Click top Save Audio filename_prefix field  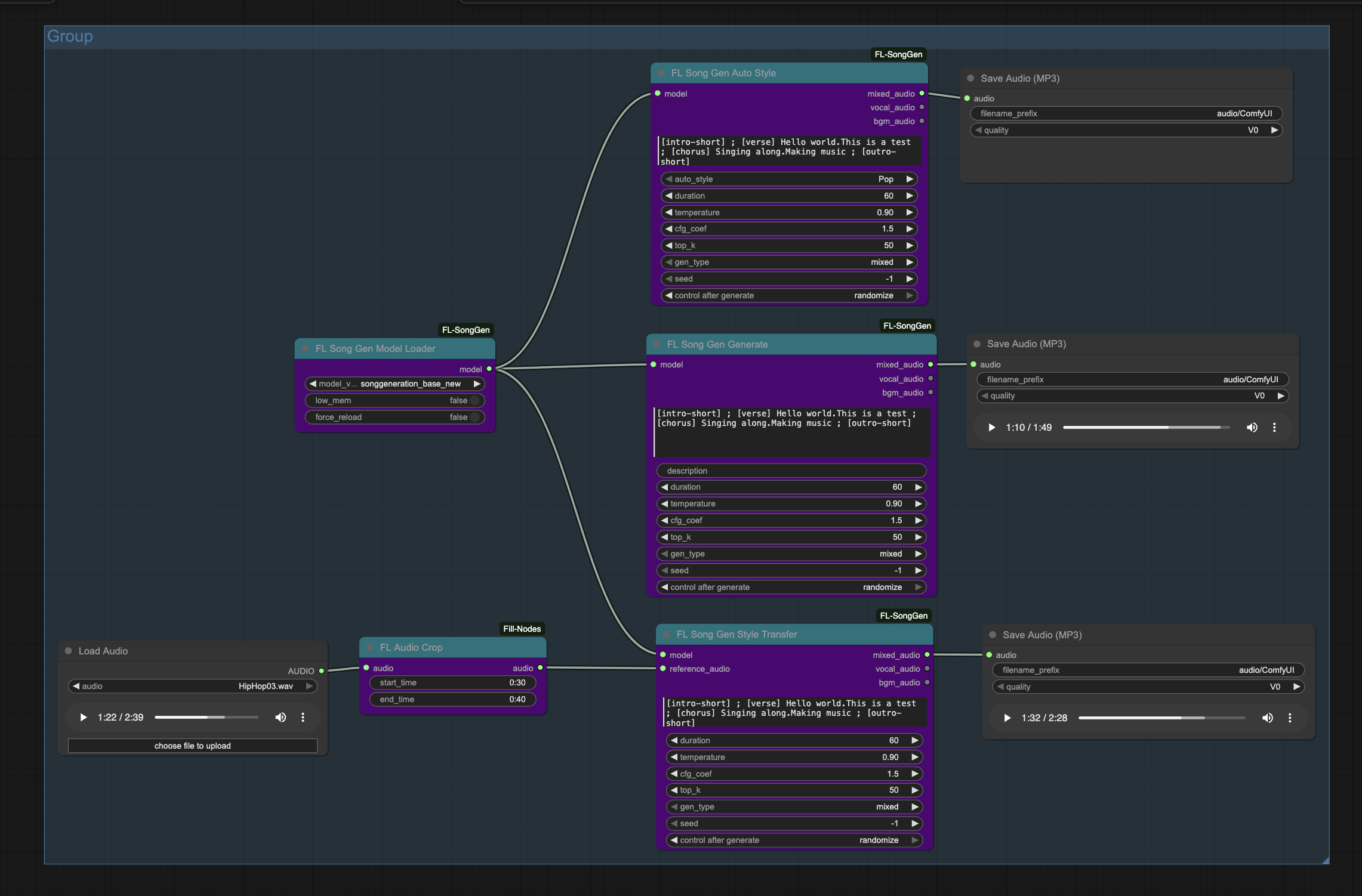tap(1126, 113)
